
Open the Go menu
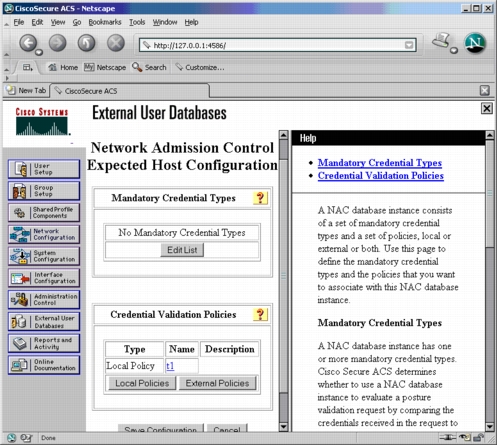coord(77,22)
